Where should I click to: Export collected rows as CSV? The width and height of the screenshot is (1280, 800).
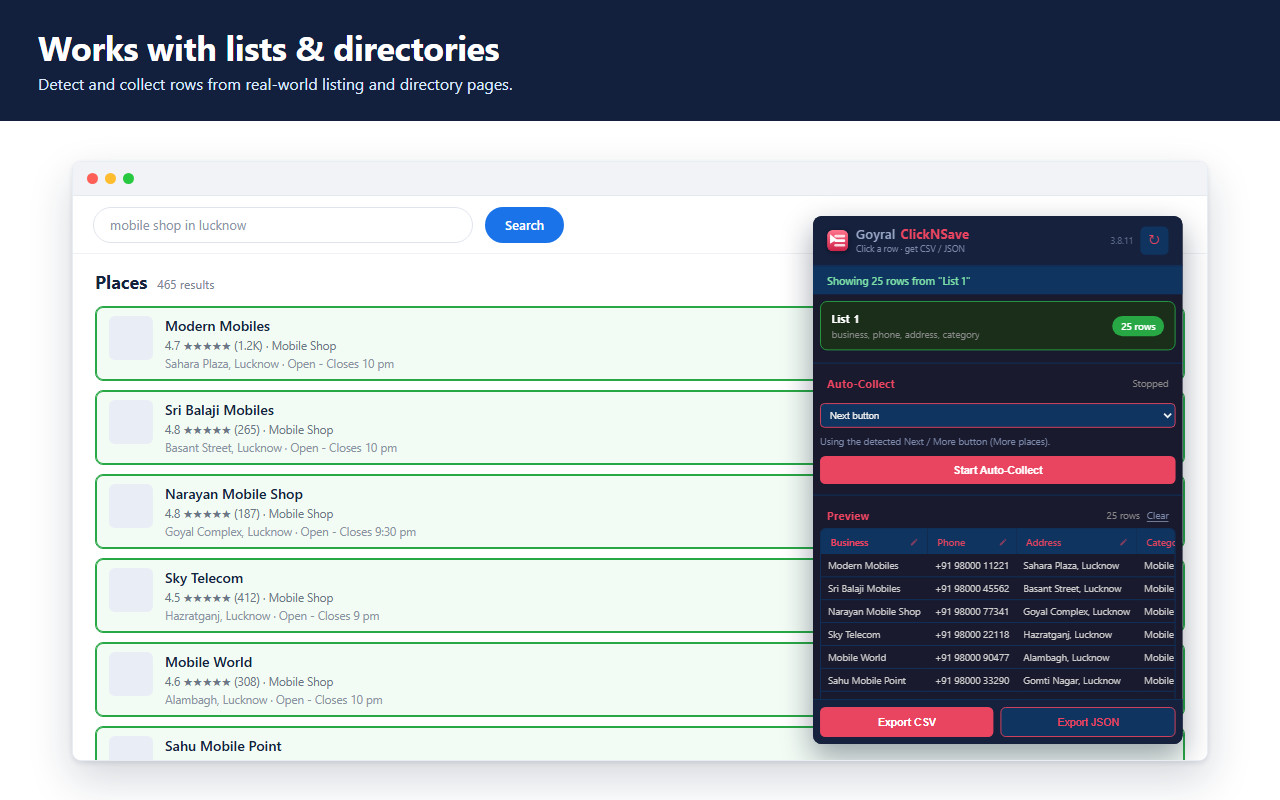coord(906,722)
